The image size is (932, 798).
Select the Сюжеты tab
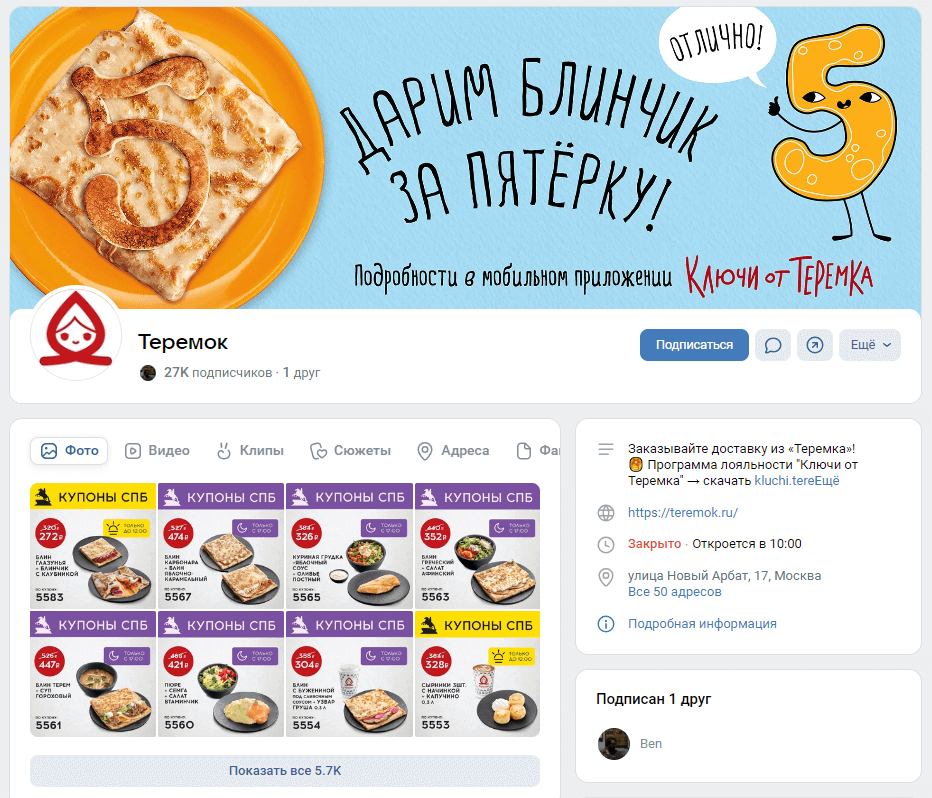[x=351, y=451]
